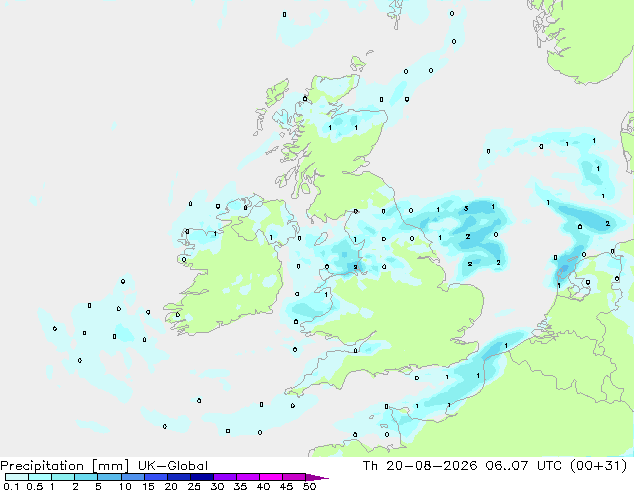Image resolution: width=634 pixels, height=490 pixels.
Task: Click the legend scale value 25
Action: [x=194, y=486]
